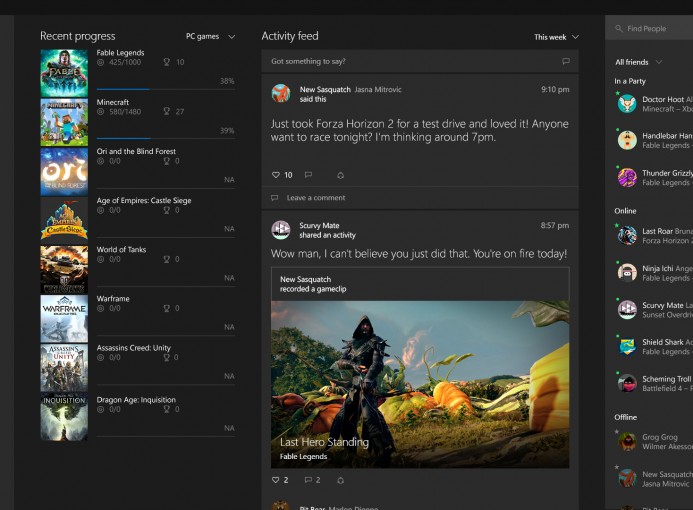Click the 9:10 pm timestamp
This screenshot has width=693, height=510.
pos(555,89)
